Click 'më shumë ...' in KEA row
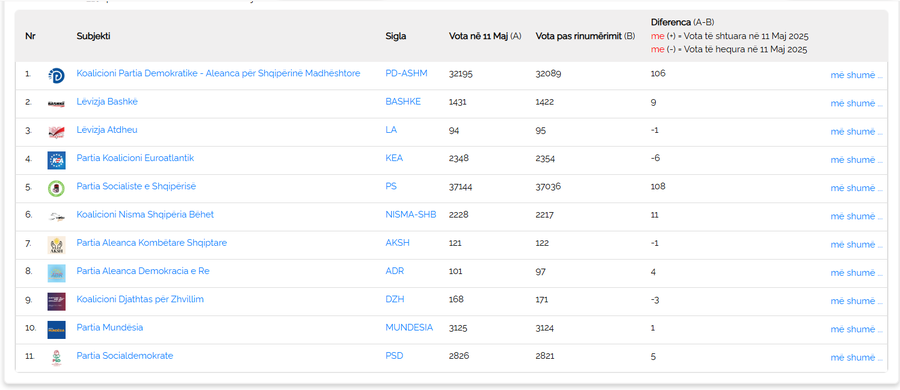The height and width of the screenshot is (390, 900). click(x=856, y=160)
